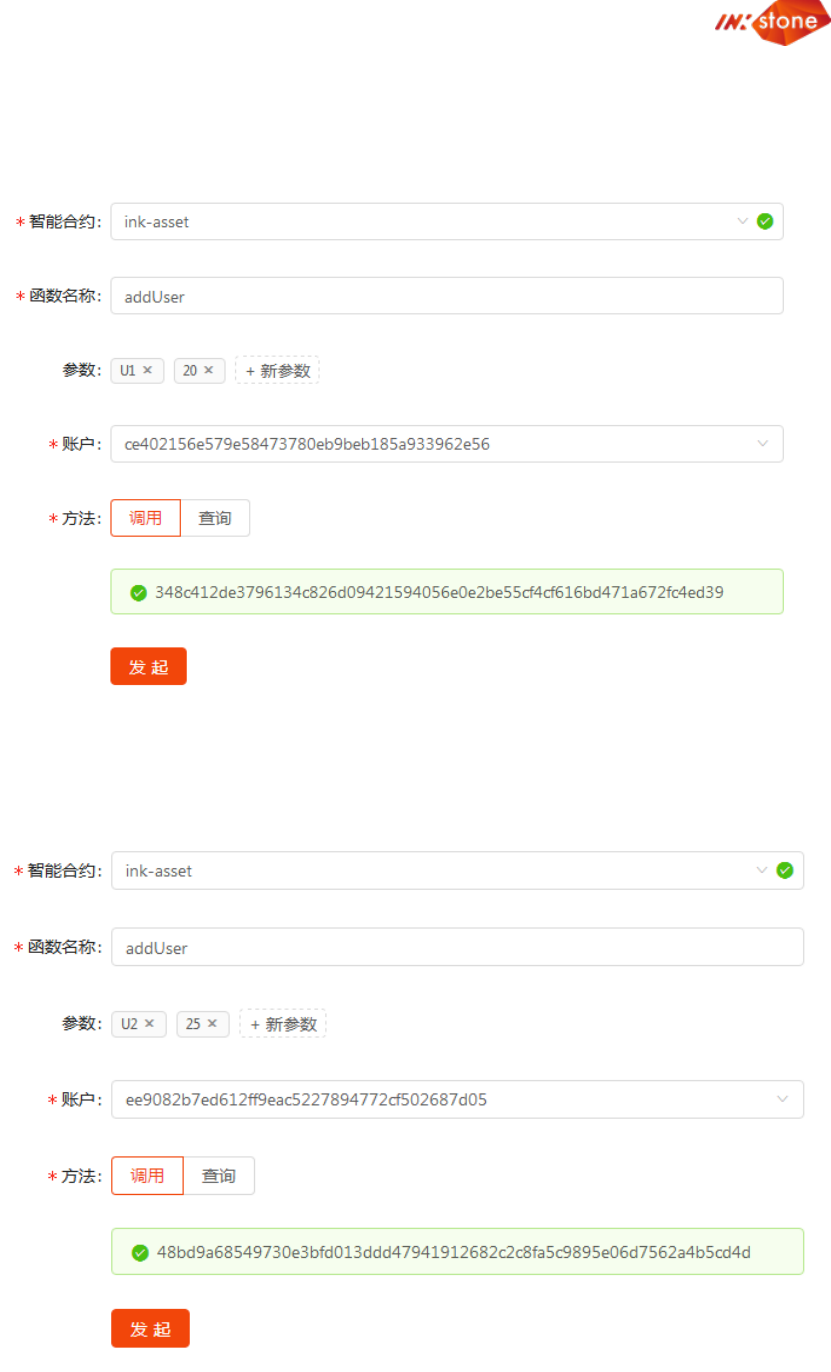Click second form's addUser function name field
Viewport: 831px width, 1372px height.
457,947
